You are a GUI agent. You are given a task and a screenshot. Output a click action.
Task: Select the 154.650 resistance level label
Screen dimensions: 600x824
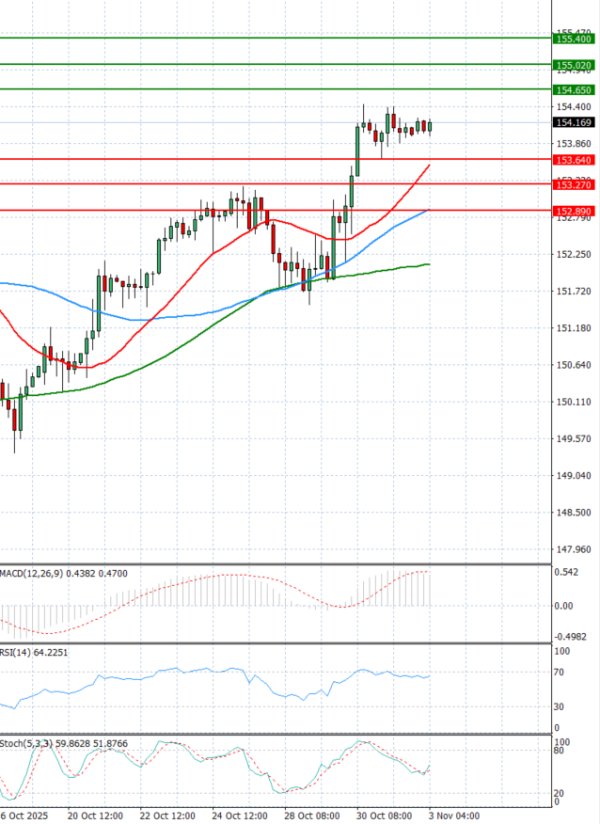[573, 90]
